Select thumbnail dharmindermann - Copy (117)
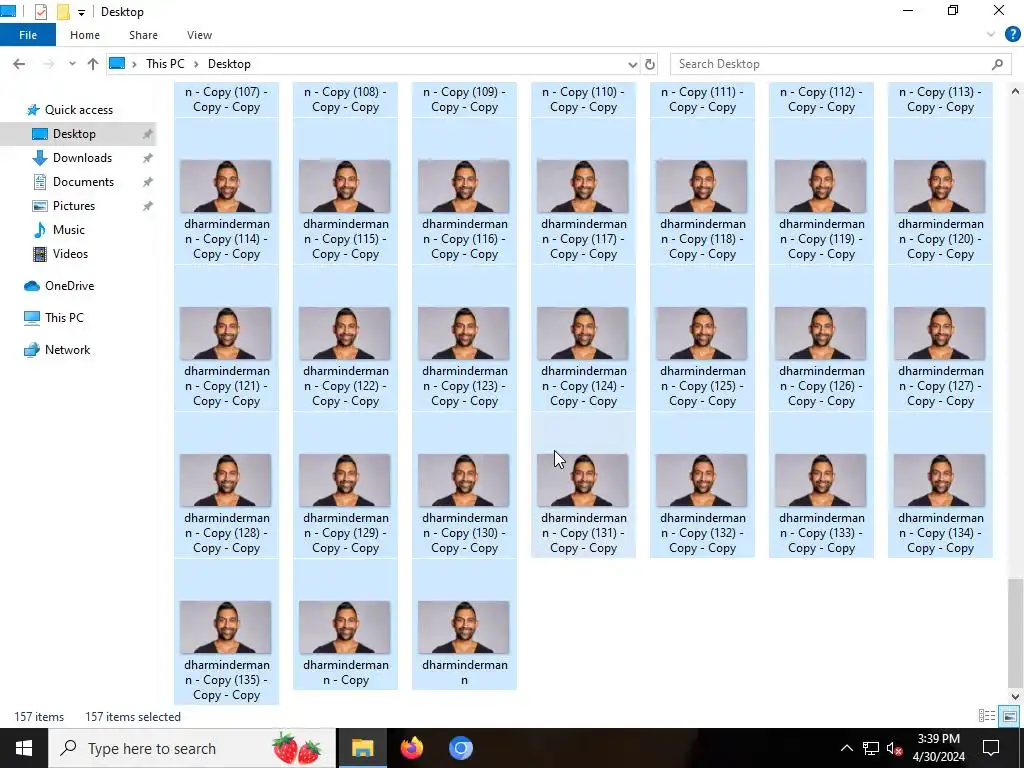 (x=583, y=186)
